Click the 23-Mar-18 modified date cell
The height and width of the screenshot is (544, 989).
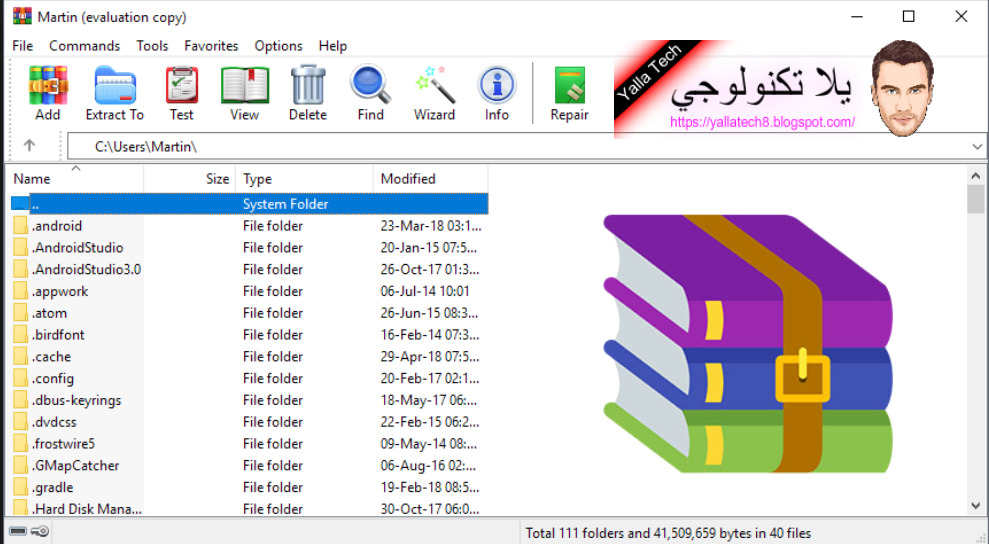431,226
